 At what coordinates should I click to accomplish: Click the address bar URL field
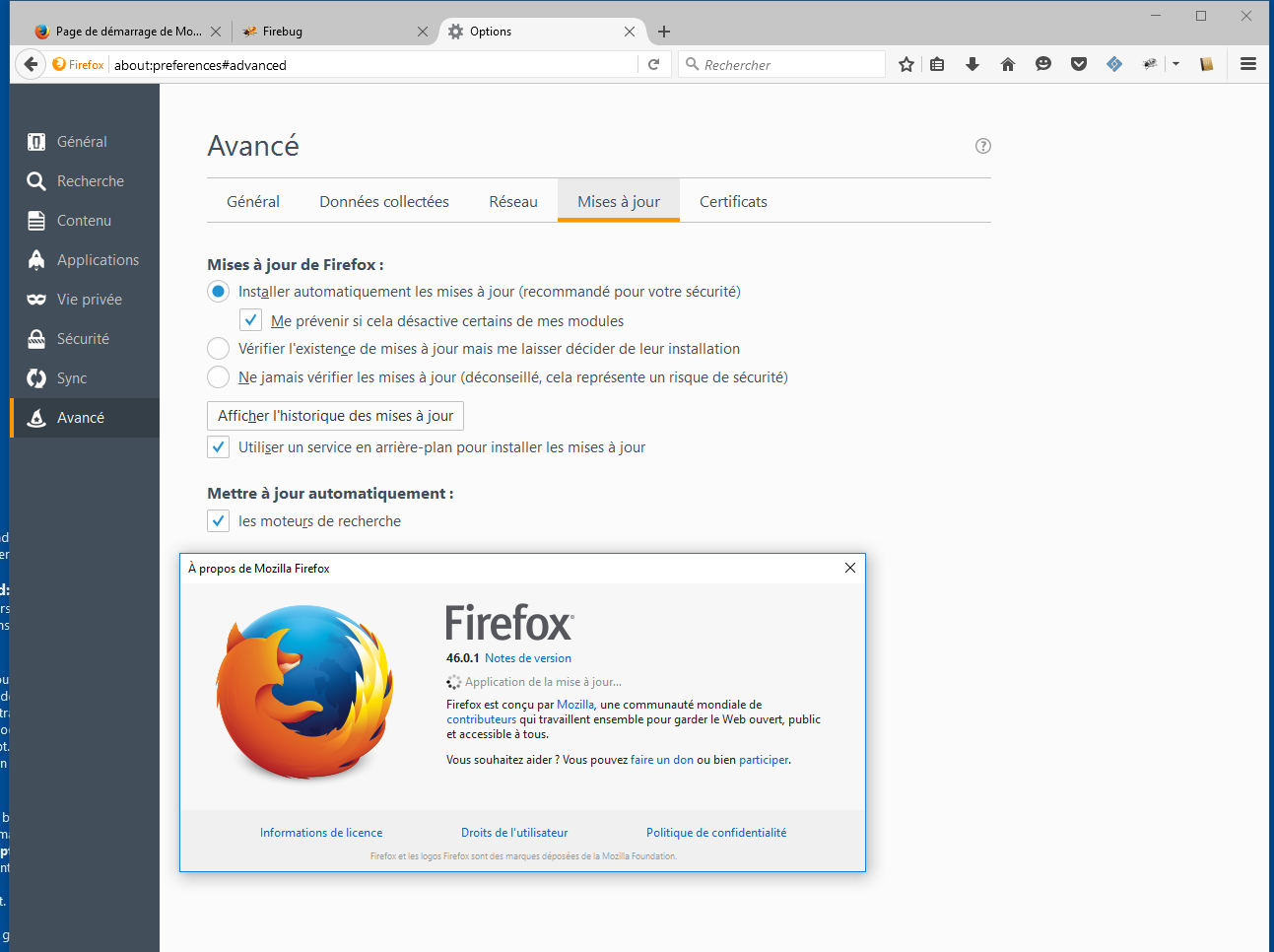pyautogui.click(x=372, y=65)
